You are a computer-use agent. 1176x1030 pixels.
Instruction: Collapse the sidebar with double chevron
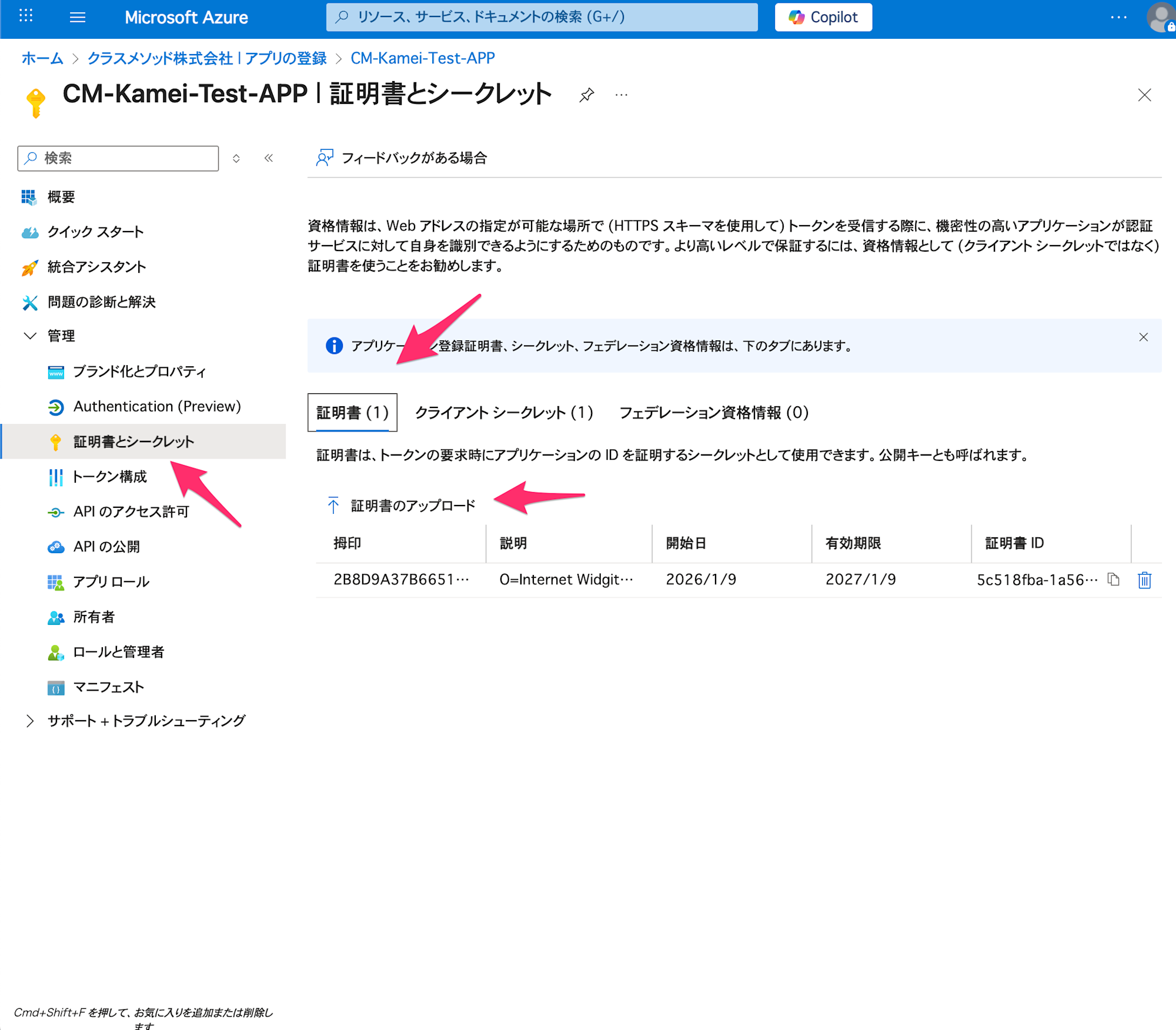click(269, 158)
